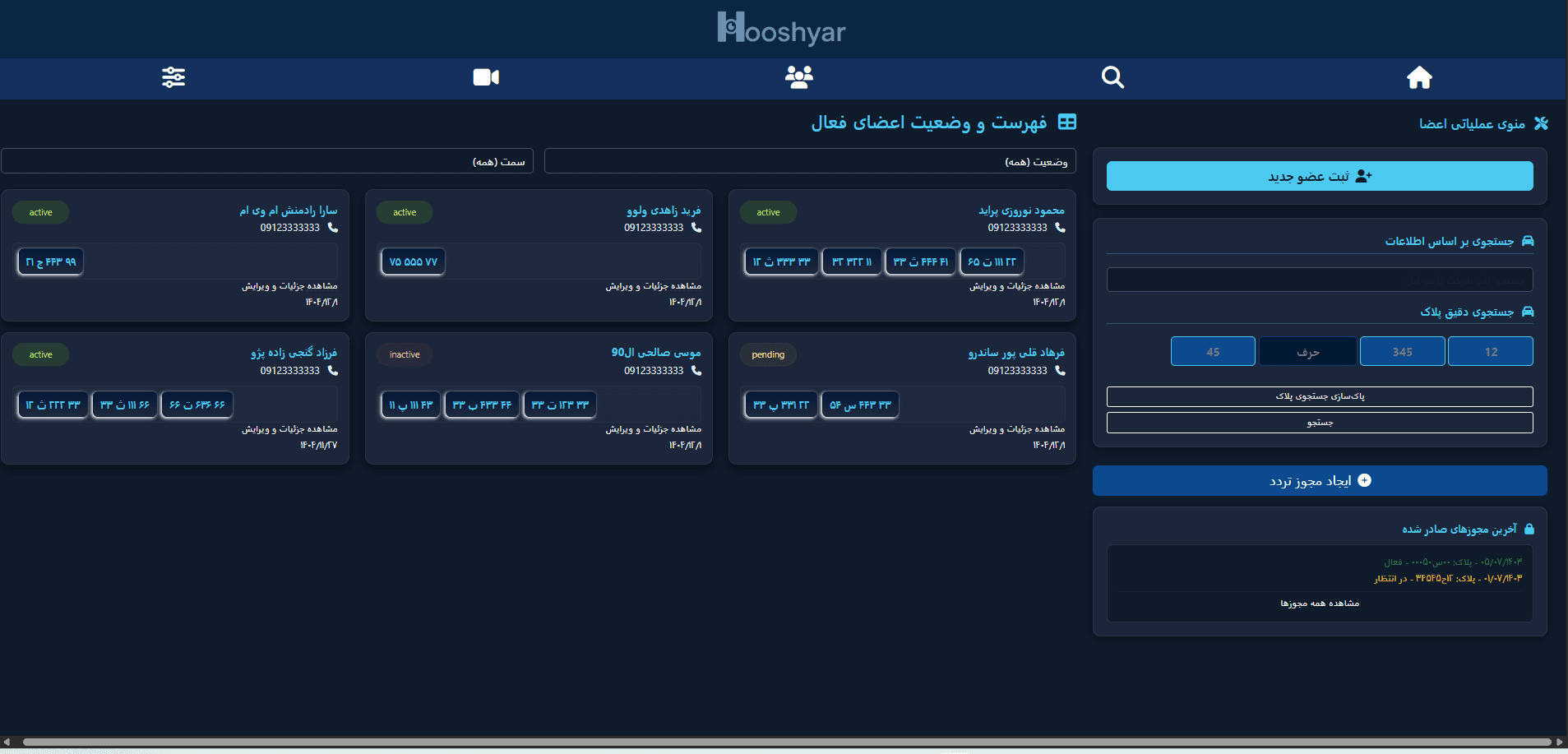Open the settings sliders icon in navbar
The image size is (1568, 754).
pos(173,77)
